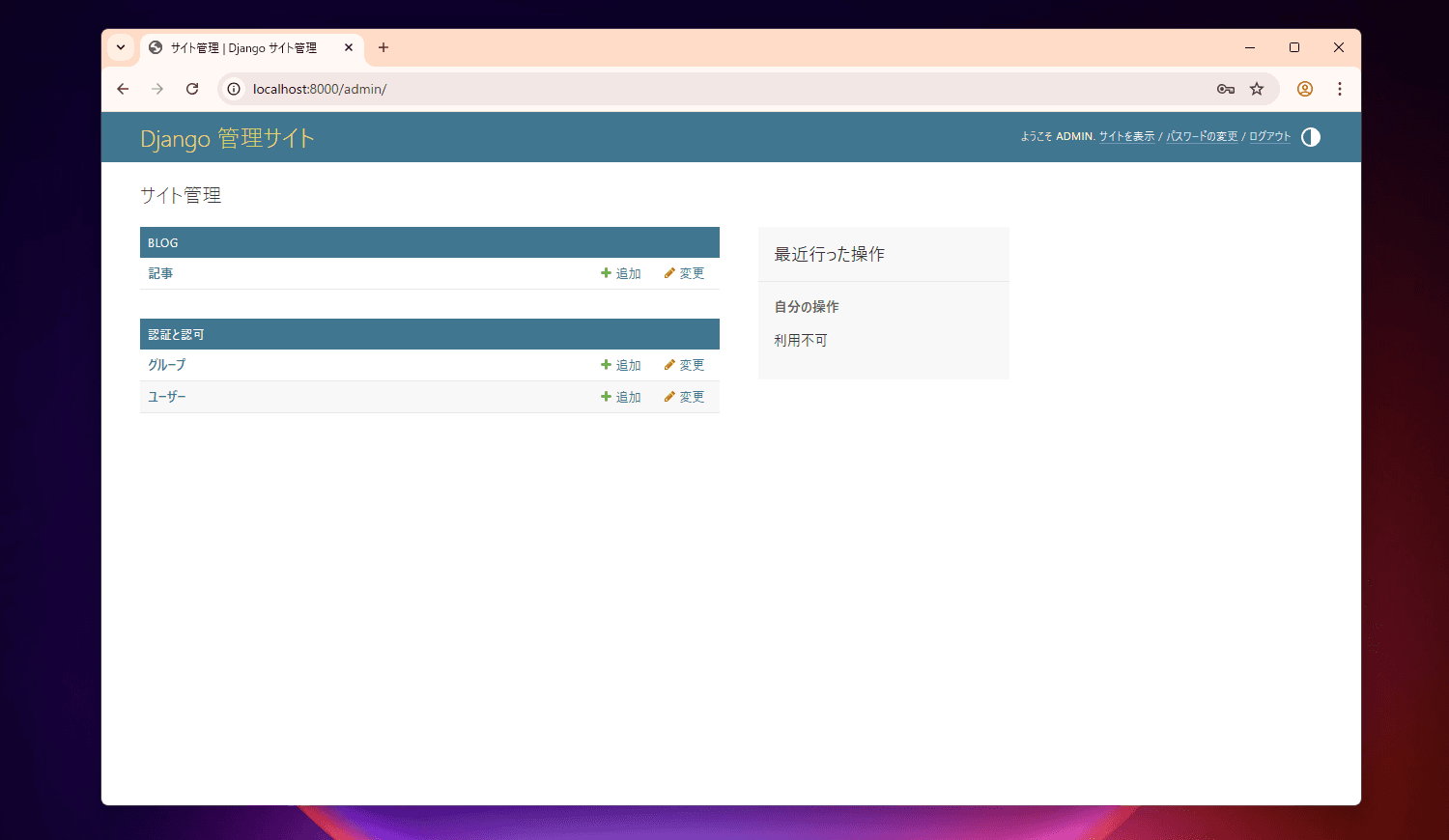Expand the tab search dropdown
This screenshot has height=840, width=1449.
point(121,47)
